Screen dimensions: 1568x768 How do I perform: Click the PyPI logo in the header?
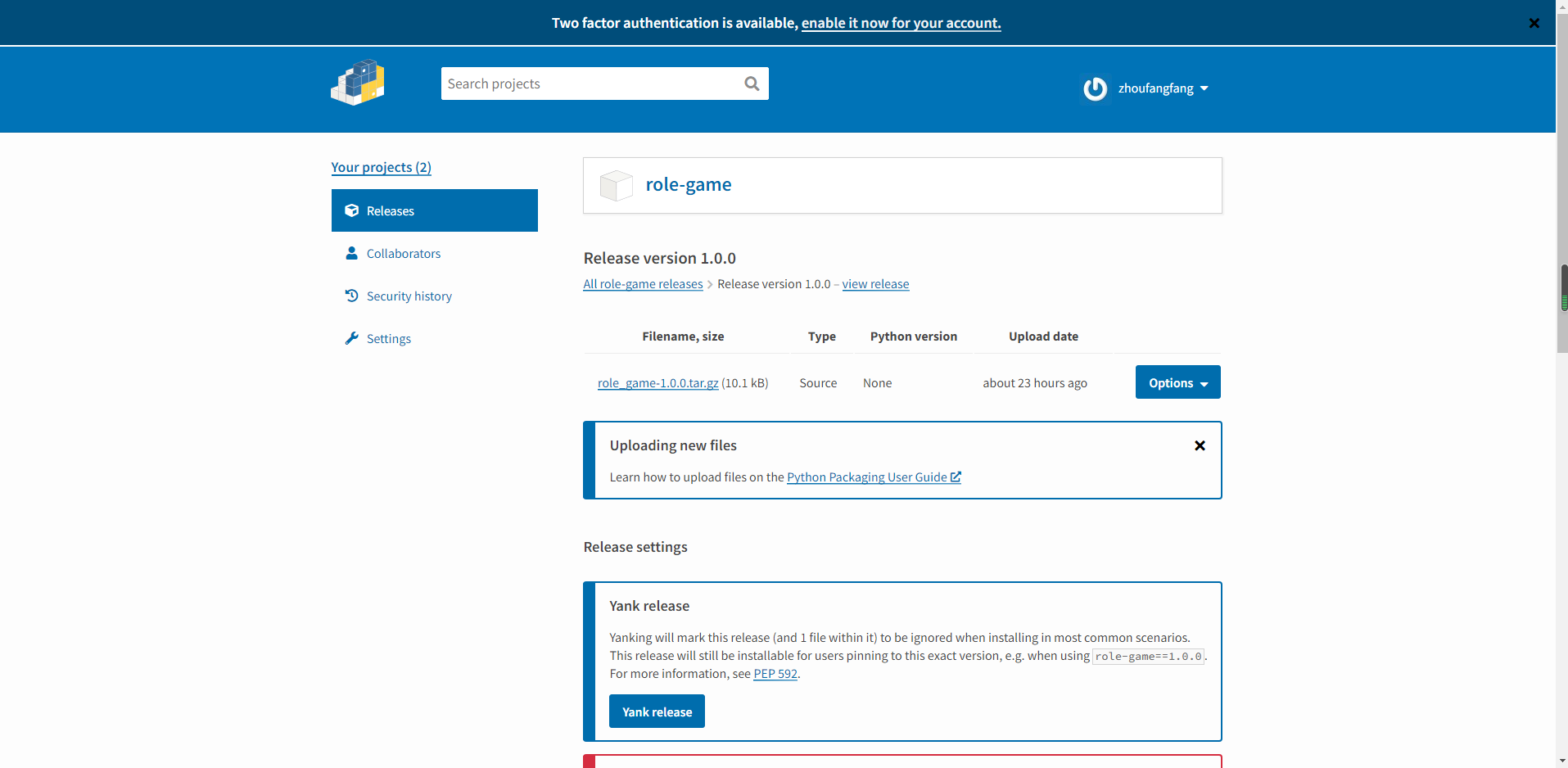[x=358, y=83]
